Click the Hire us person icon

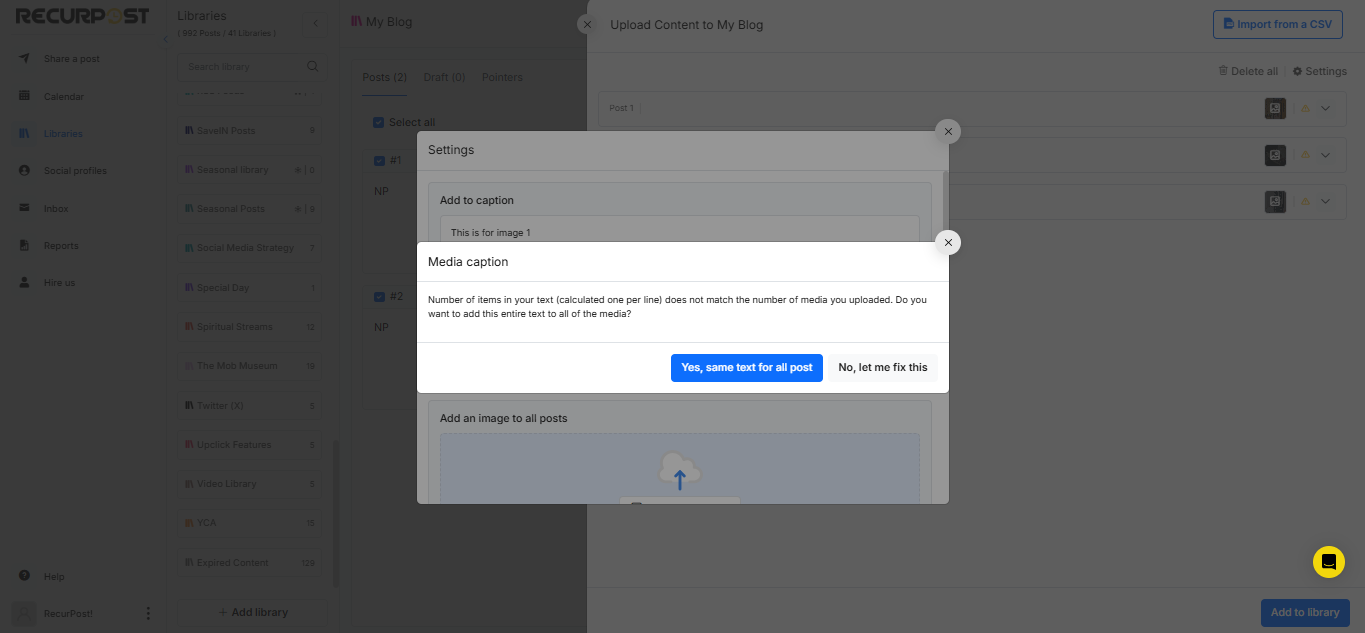[x=24, y=282]
